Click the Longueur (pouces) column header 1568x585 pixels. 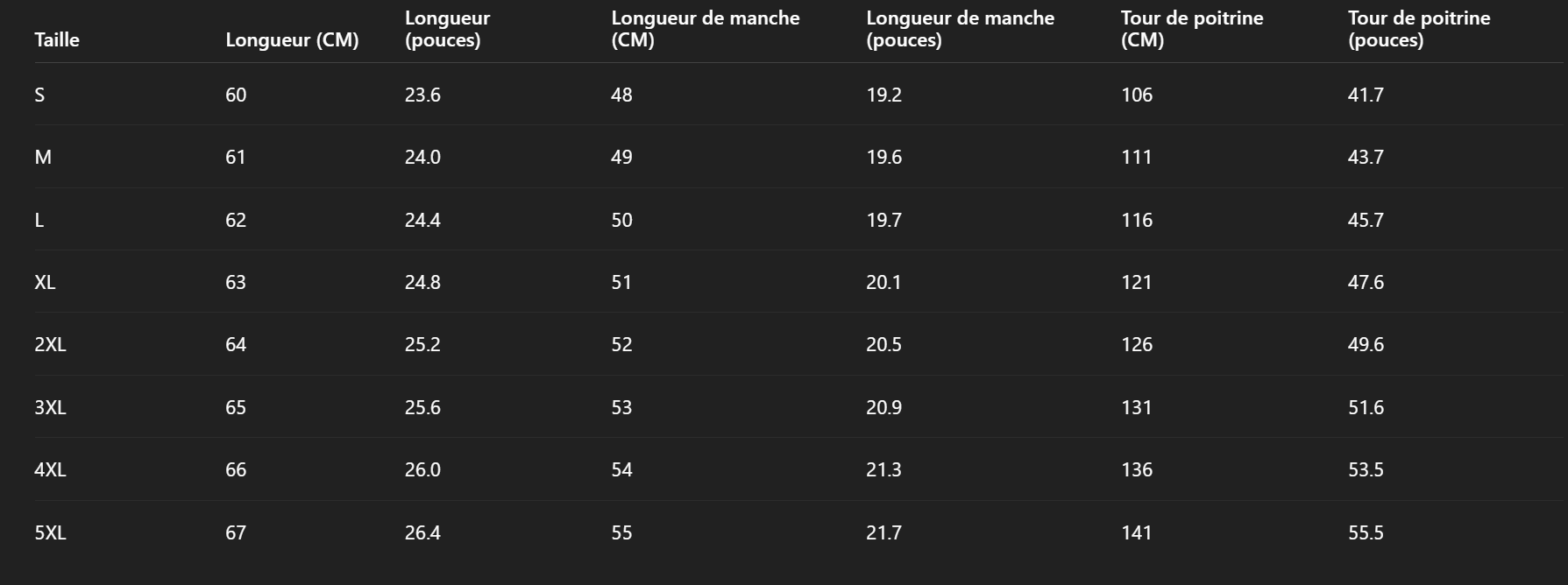coord(447,29)
